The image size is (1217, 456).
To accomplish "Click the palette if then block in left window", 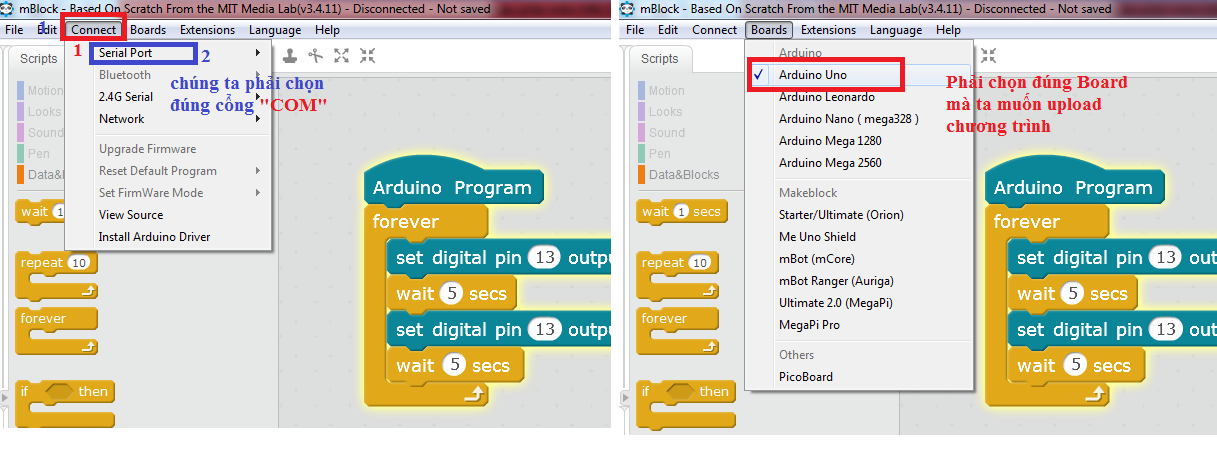I will coord(65,404).
